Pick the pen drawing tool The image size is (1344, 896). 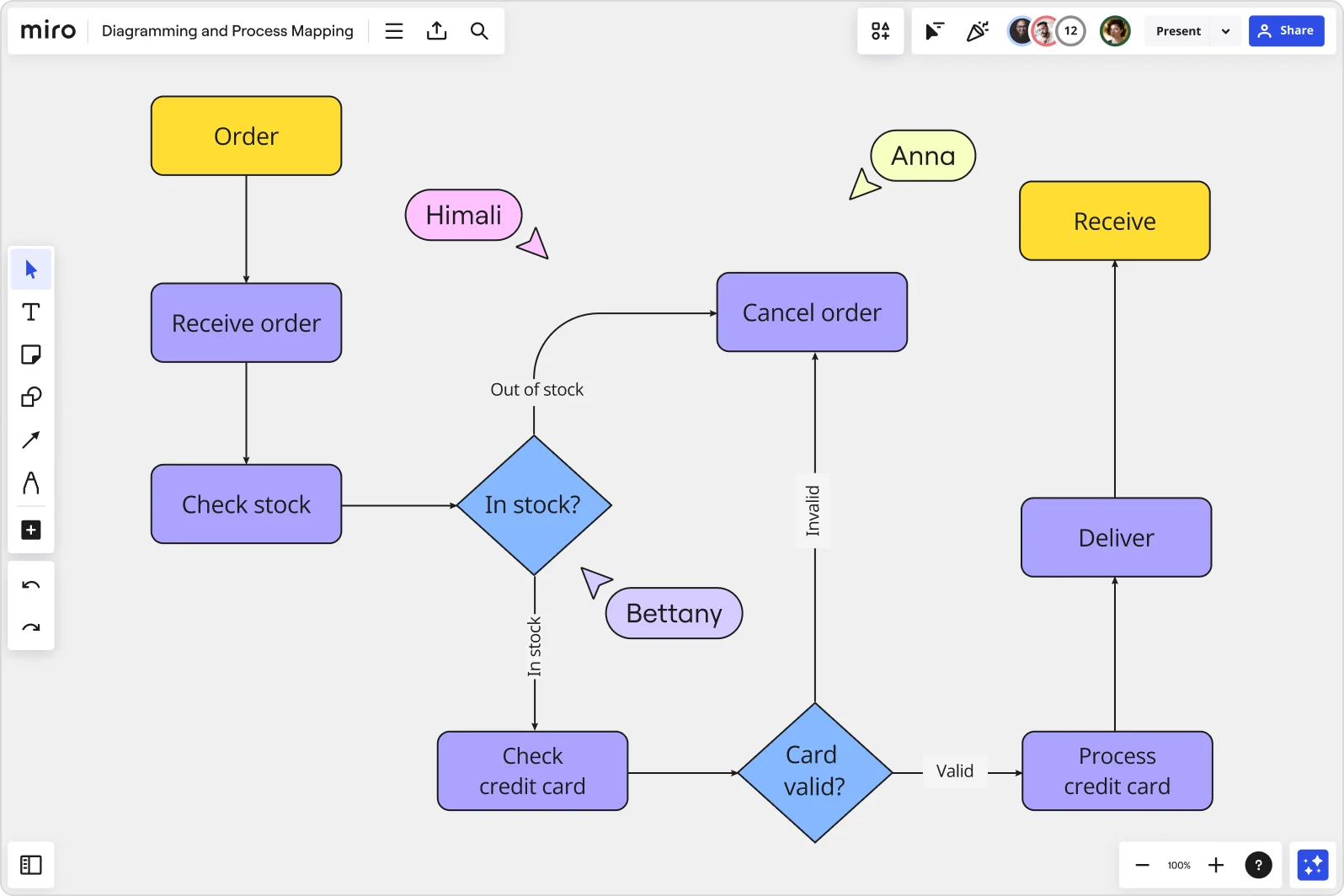tap(31, 483)
